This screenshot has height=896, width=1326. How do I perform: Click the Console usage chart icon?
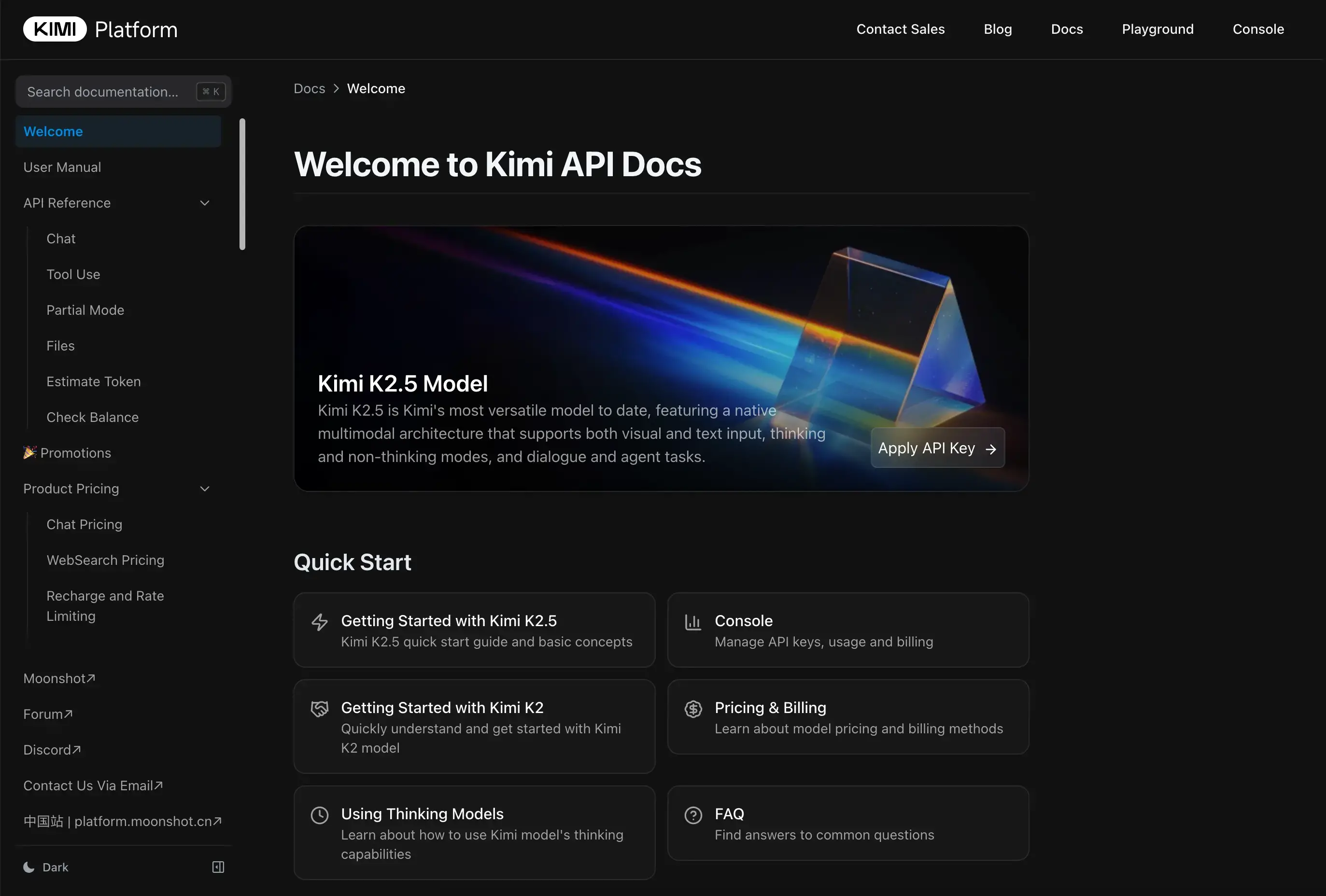pyautogui.click(x=693, y=622)
